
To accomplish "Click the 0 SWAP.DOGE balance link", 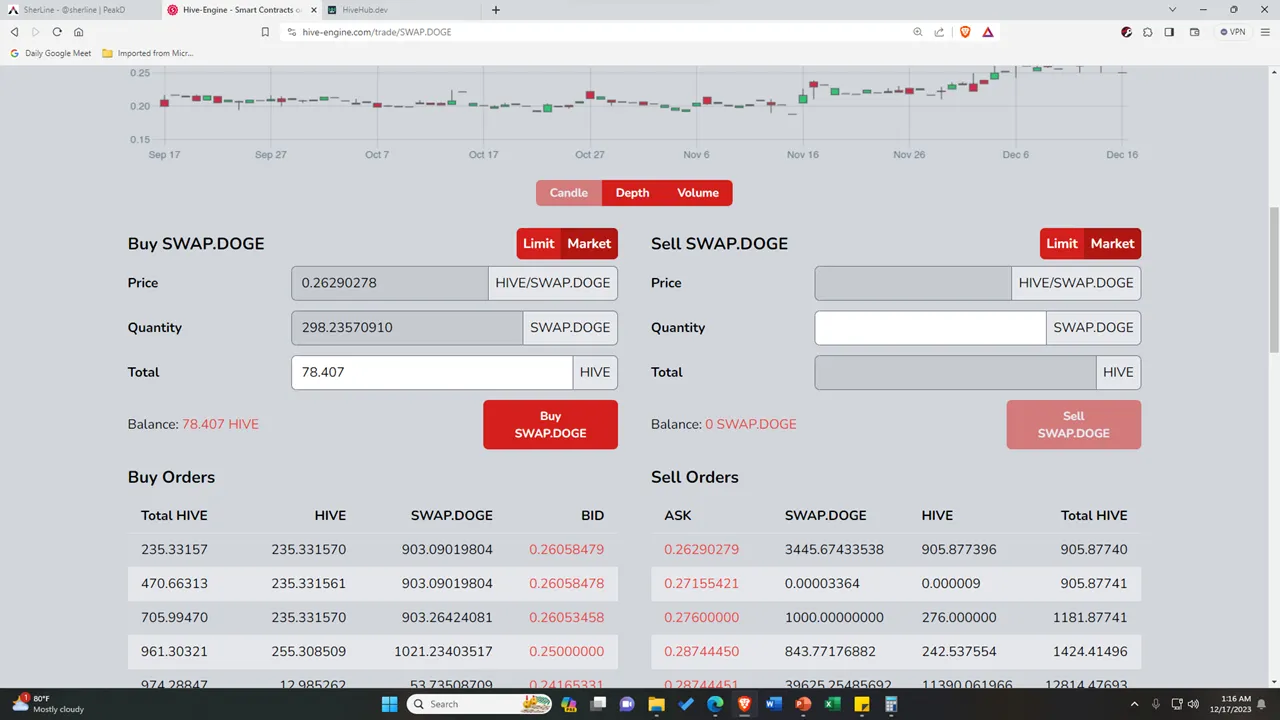I will point(751,424).
